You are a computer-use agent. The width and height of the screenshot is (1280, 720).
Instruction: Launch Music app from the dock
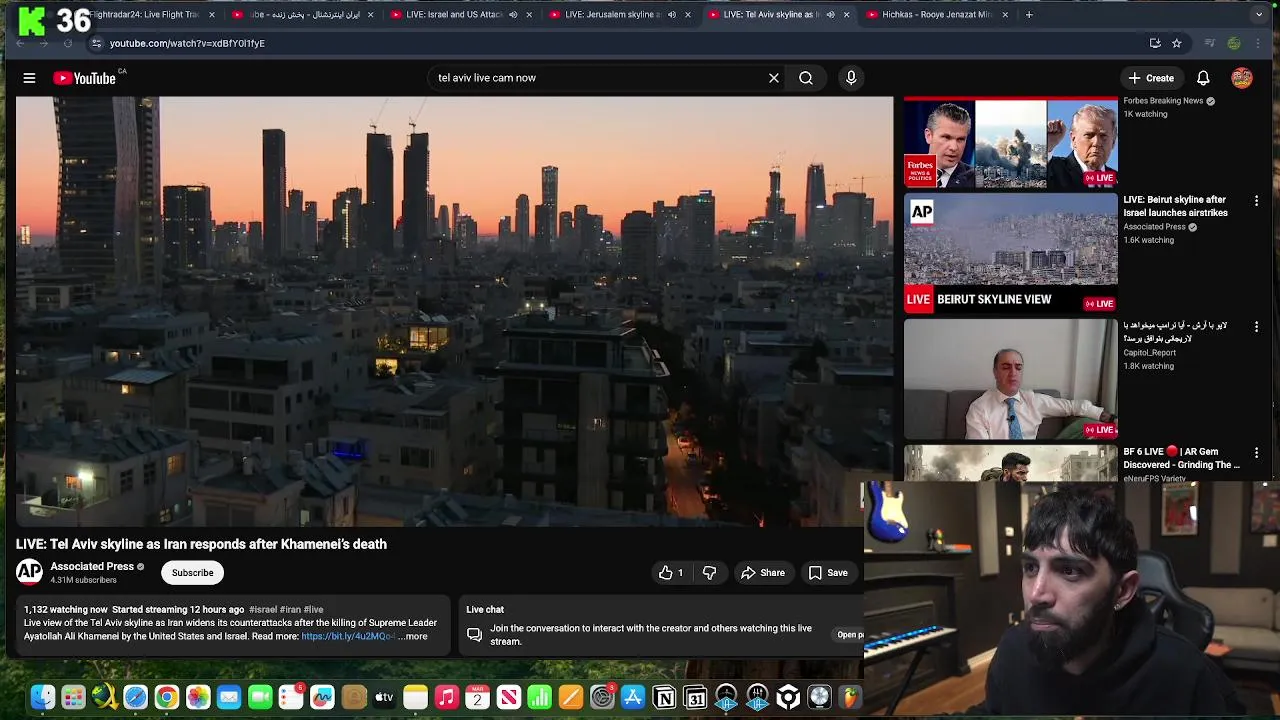coord(446,697)
